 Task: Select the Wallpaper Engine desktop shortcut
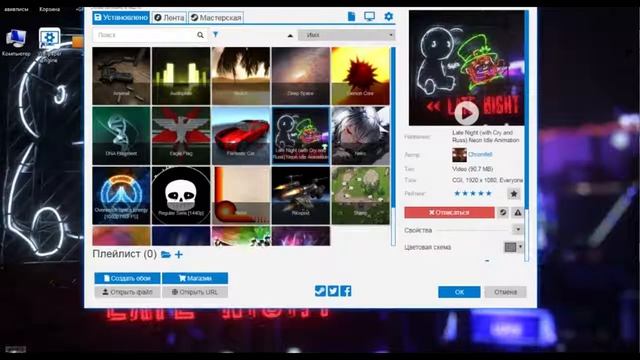tap(49, 44)
